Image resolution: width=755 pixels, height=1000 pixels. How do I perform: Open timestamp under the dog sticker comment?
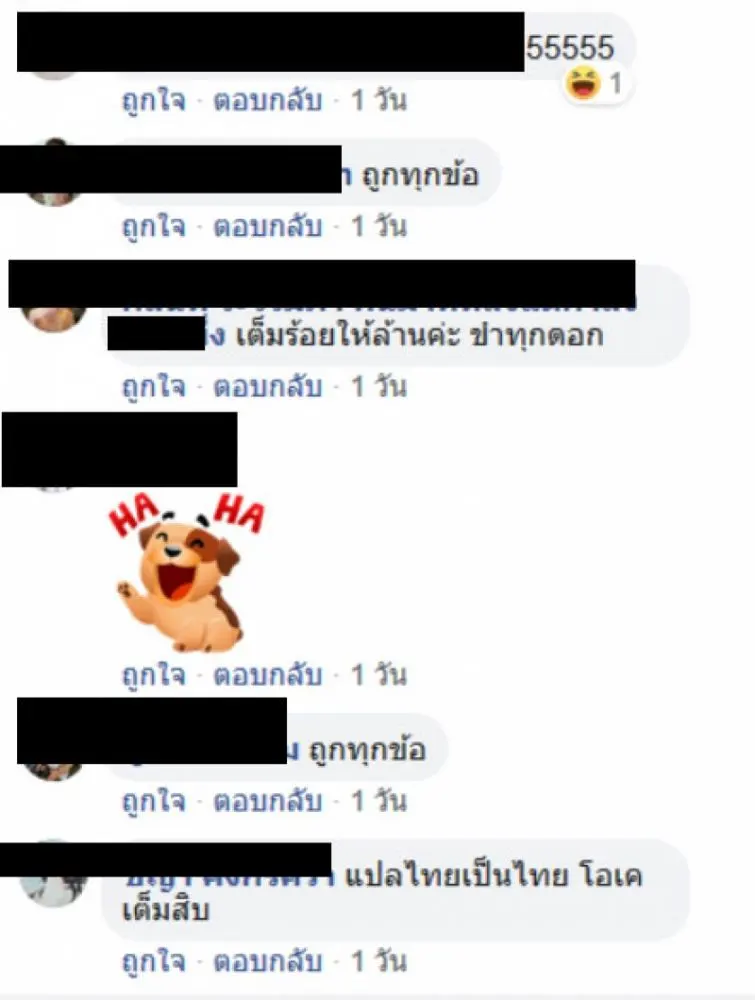coord(379,675)
